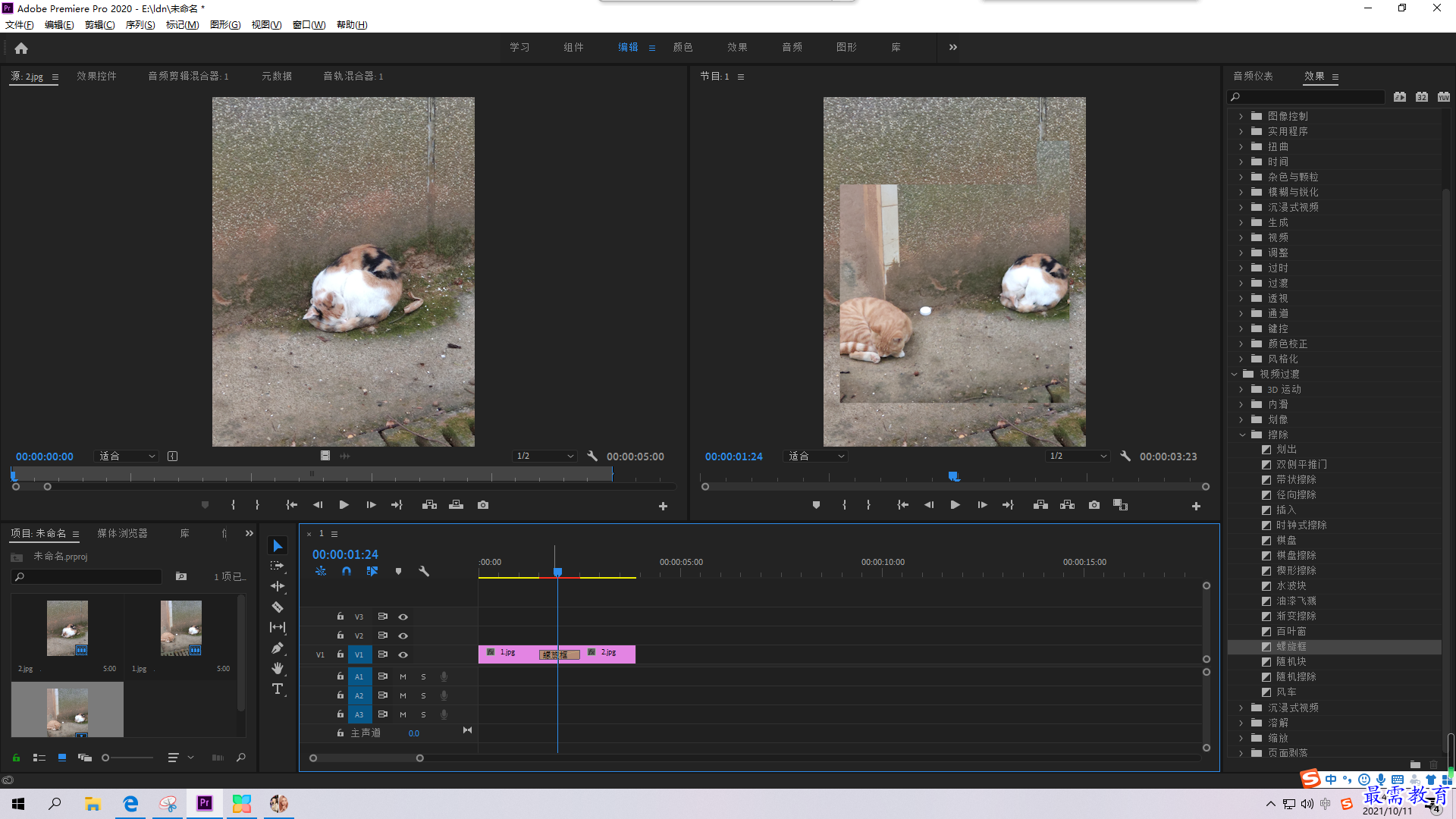
Task: Select the 2.jpg thumbnail in project
Action: [x=67, y=629]
